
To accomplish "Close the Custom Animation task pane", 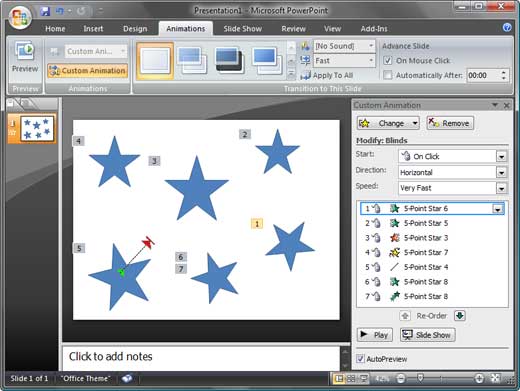I will [x=507, y=105].
